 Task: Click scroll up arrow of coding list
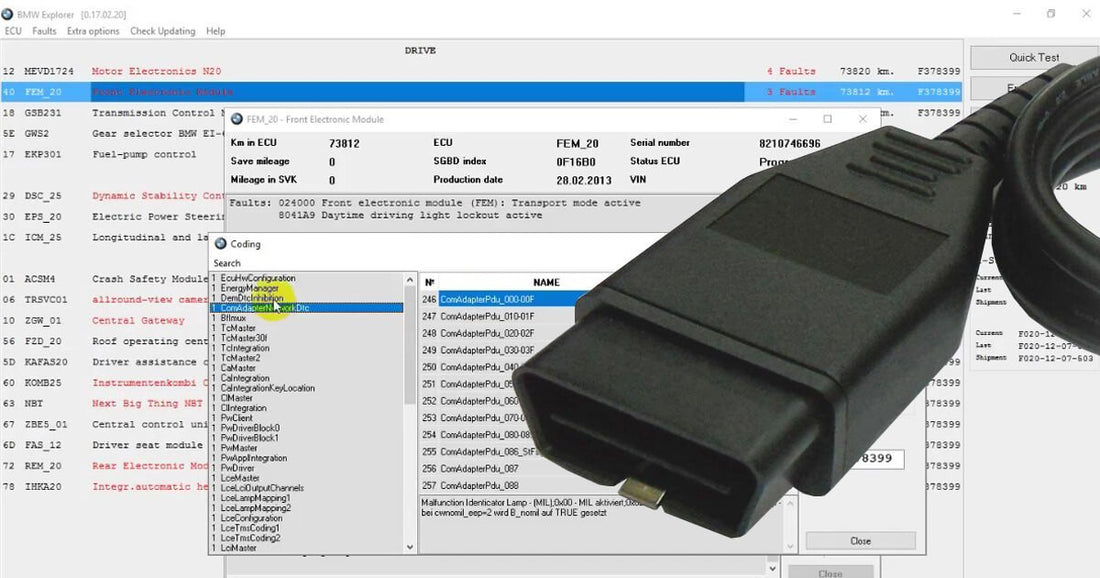410,280
